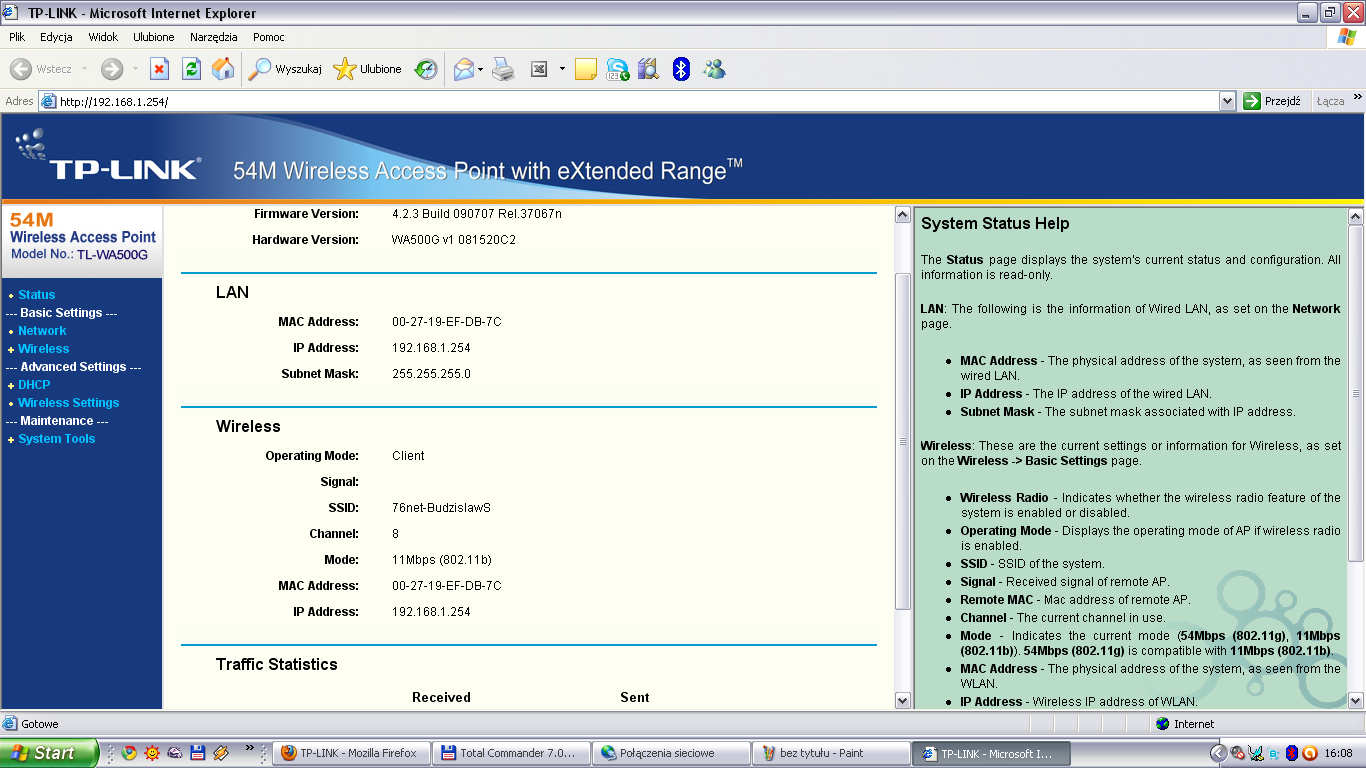Click the books research icon
Image resolution: width=1366 pixels, height=768 pixels.
click(649, 69)
